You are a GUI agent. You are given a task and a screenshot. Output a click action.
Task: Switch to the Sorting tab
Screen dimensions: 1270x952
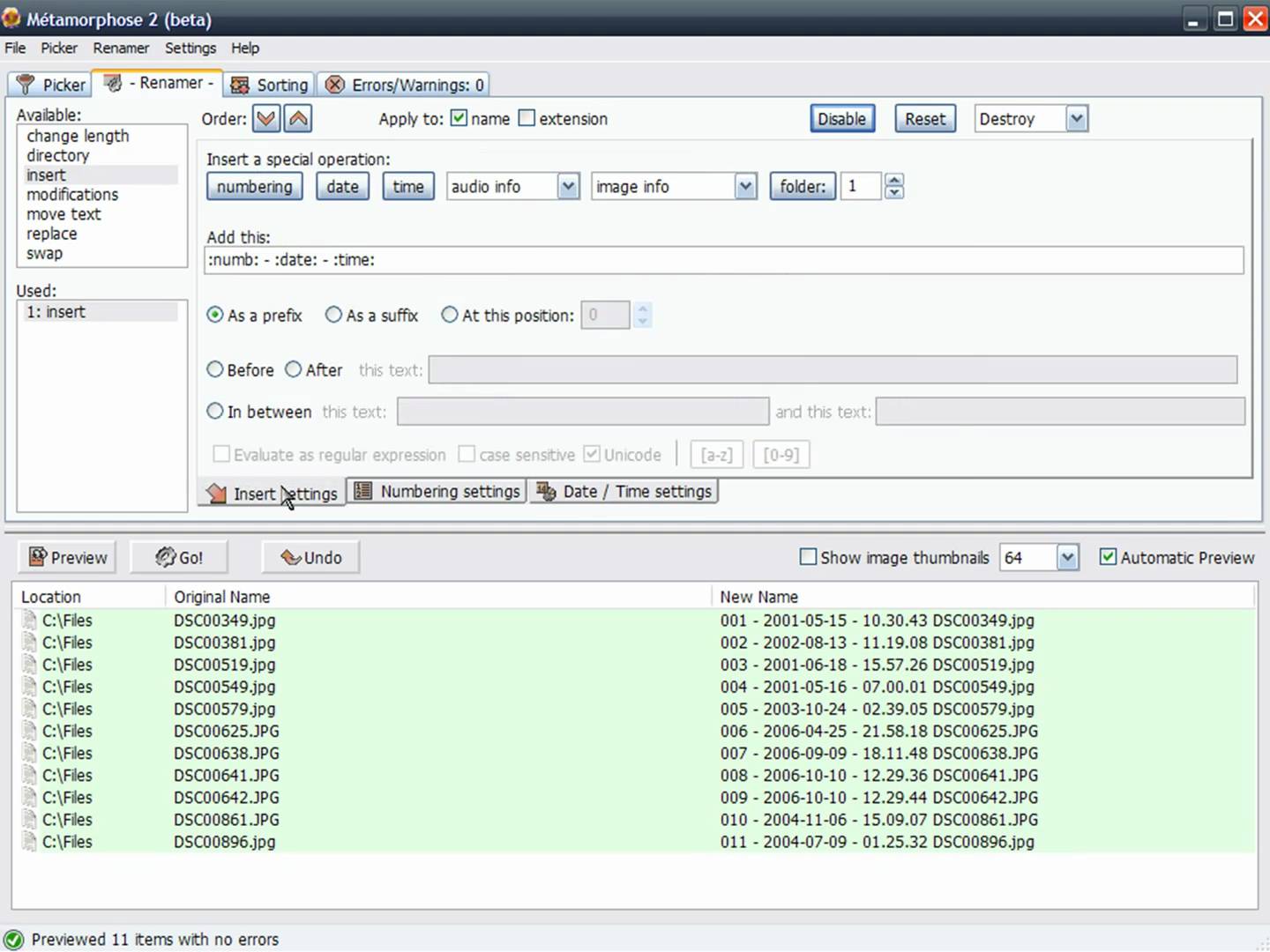tap(270, 85)
